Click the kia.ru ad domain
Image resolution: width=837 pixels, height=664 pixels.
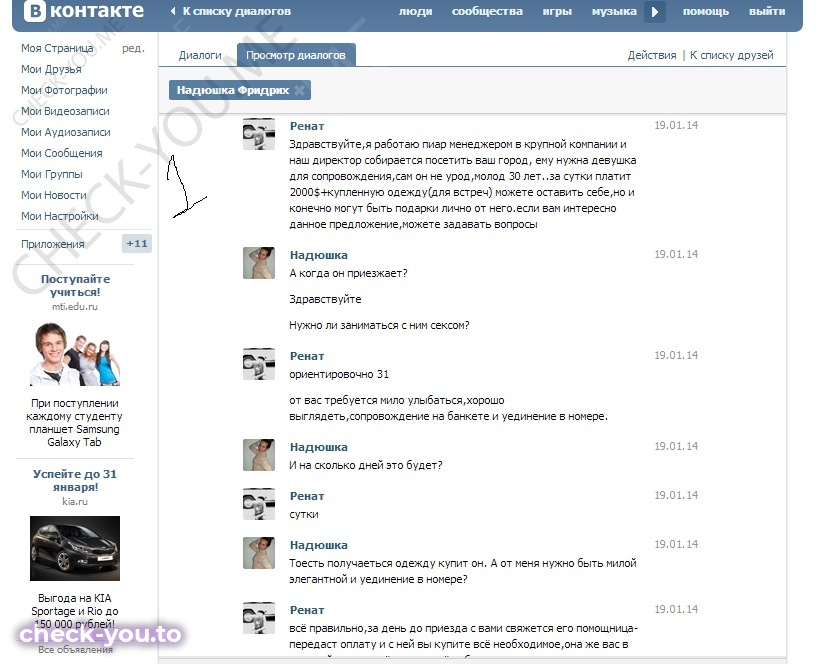(x=75, y=501)
